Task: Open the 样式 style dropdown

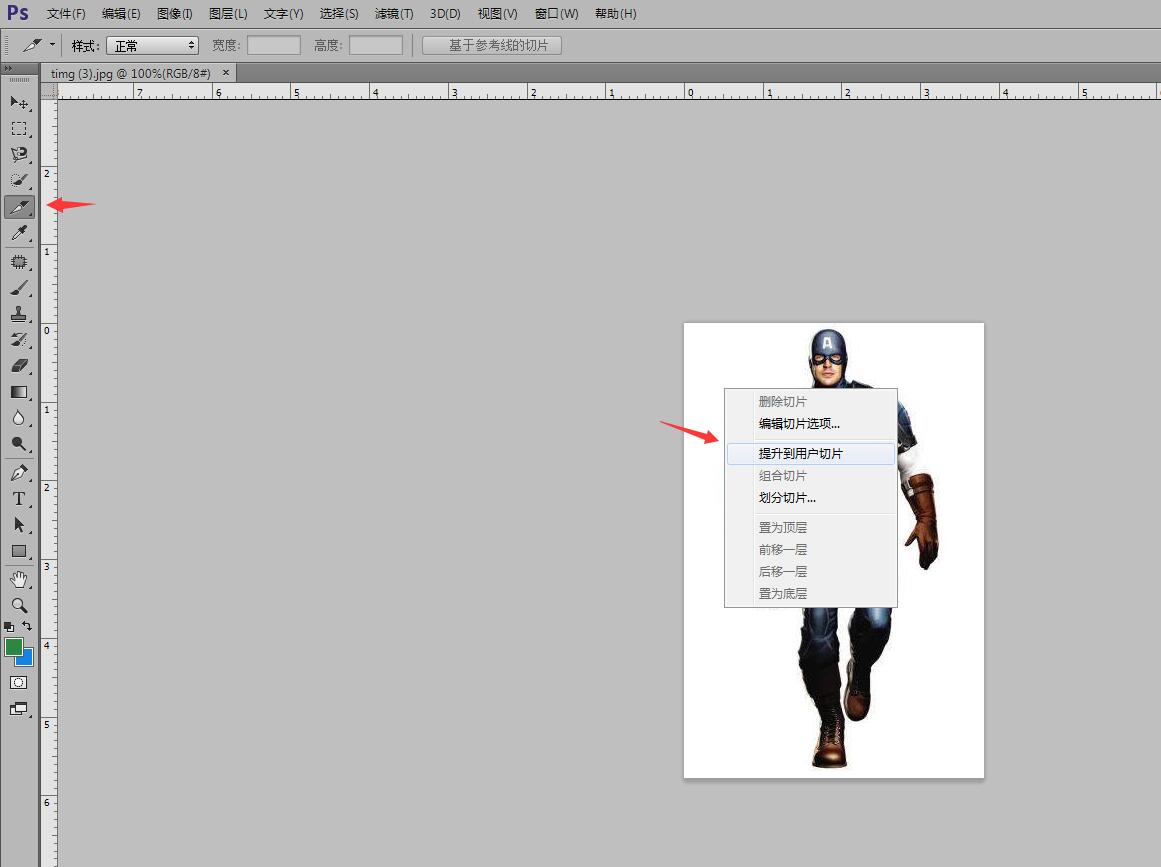Action: click(152, 46)
